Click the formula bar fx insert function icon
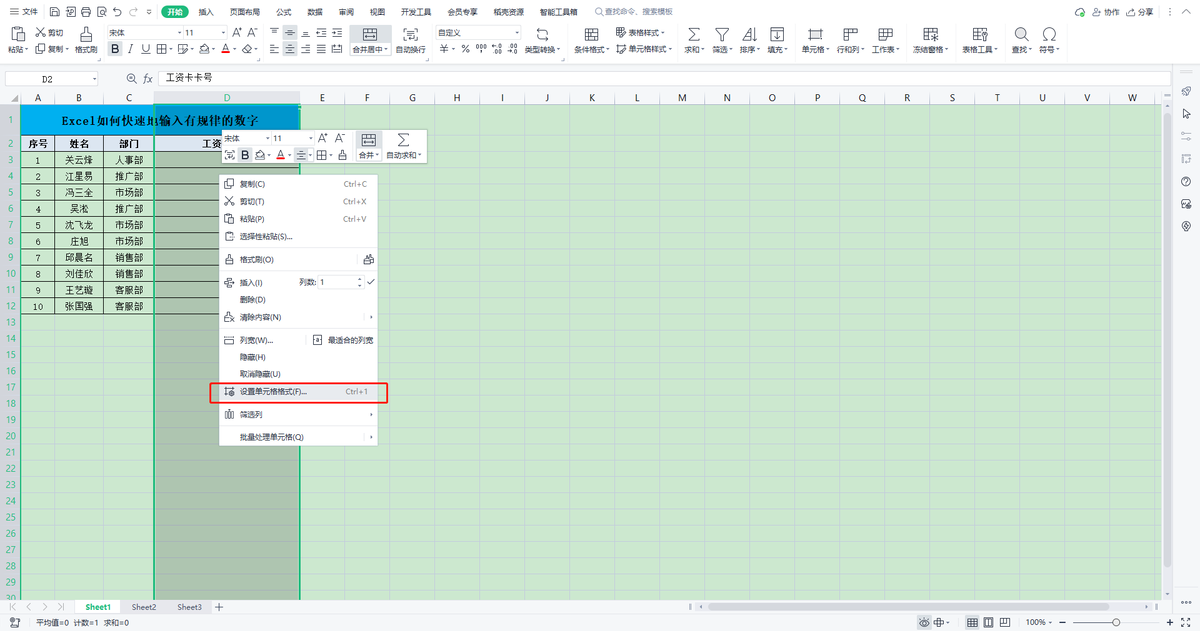The height and width of the screenshot is (631, 1200). (147, 78)
